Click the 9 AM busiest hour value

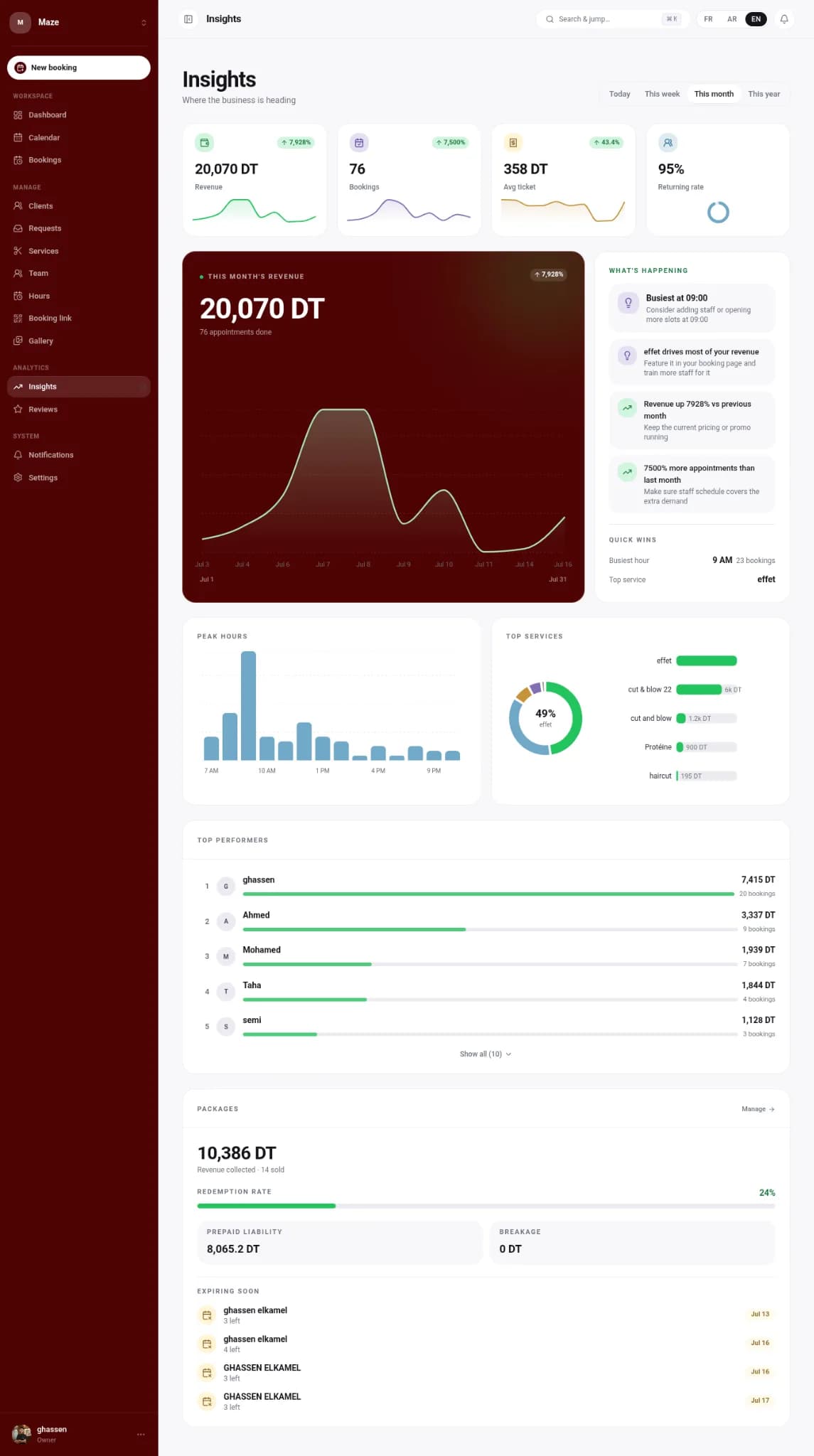pyautogui.click(x=722, y=560)
